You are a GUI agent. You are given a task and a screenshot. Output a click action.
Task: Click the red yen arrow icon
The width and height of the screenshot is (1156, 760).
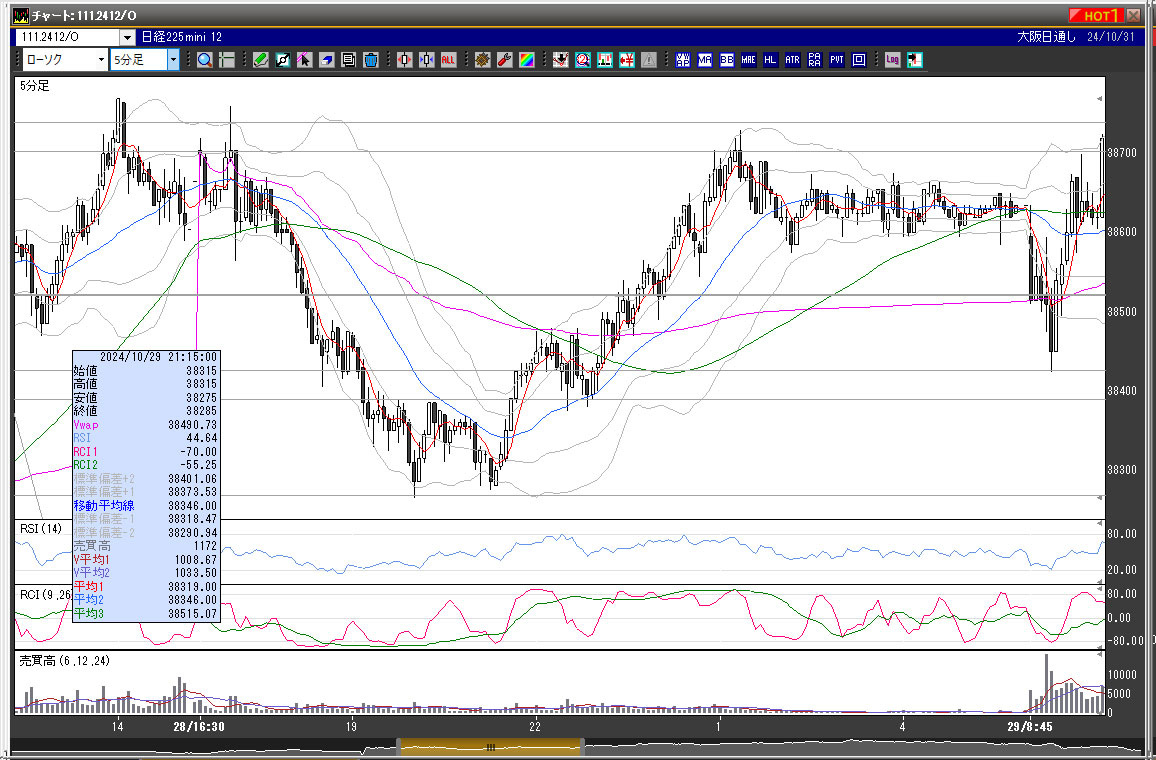[627, 60]
